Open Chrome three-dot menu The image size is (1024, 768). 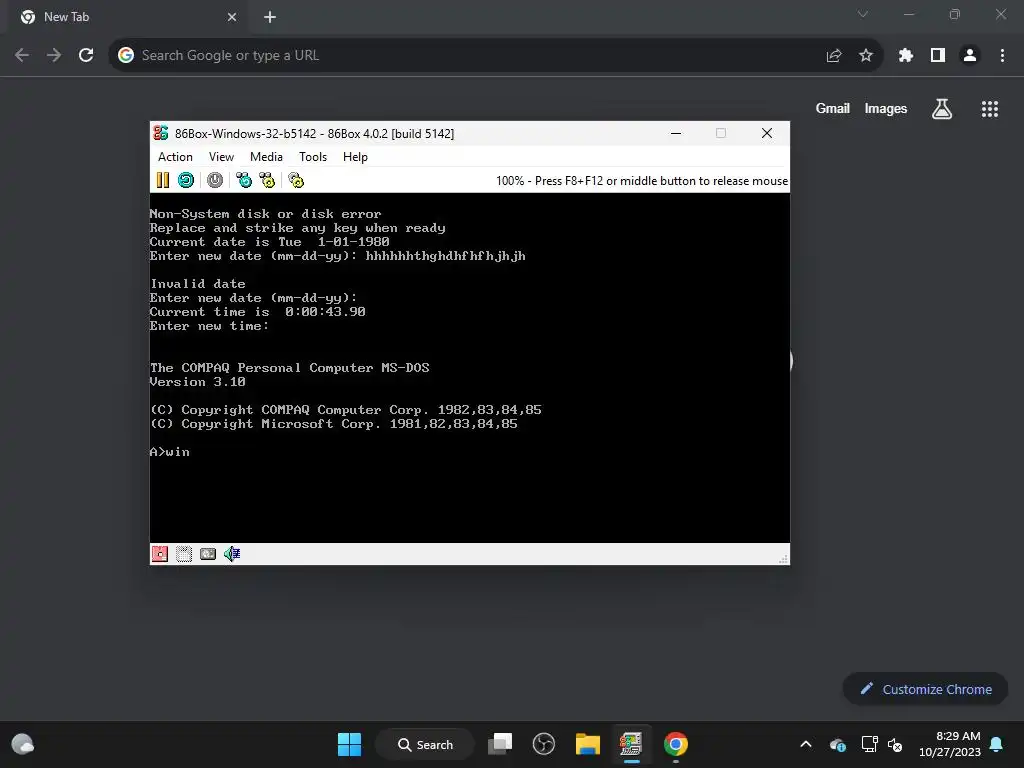pyautogui.click(x=1002, y=56)
